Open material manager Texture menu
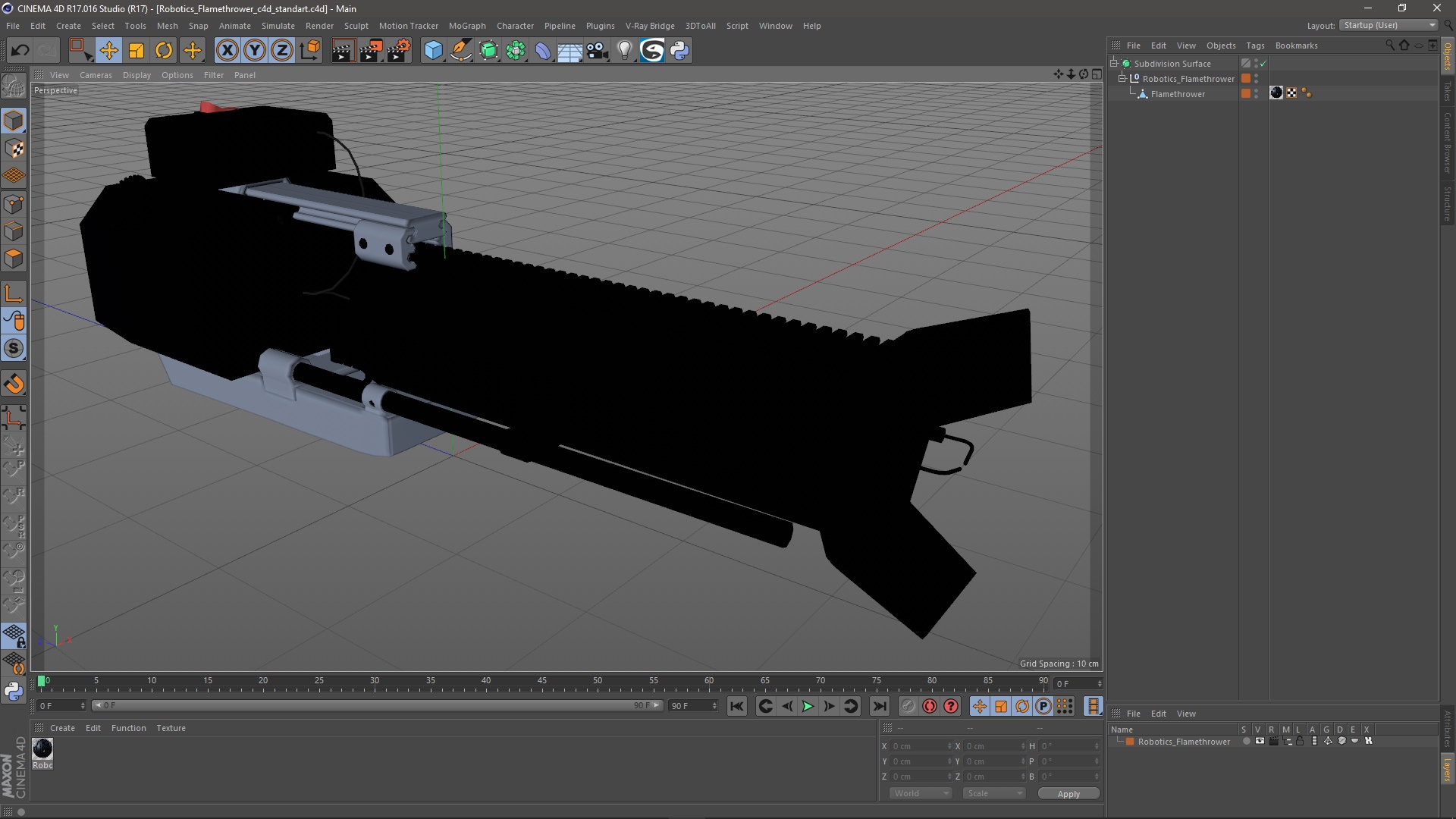The height and width of the screenshot is (819, 1456). click(x=171, y=728)
